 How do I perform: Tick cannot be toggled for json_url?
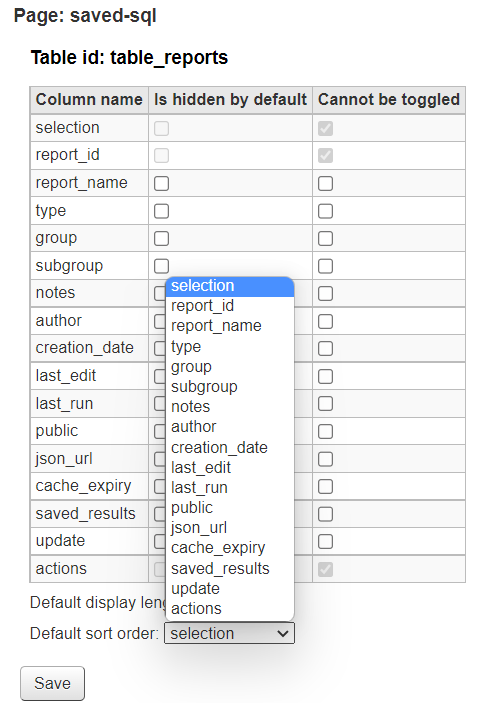coord(326,459)
